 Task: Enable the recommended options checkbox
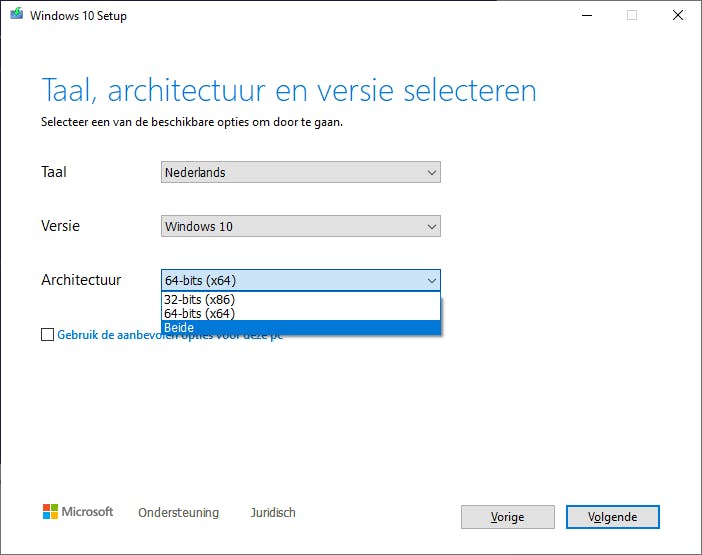(48, 336)
